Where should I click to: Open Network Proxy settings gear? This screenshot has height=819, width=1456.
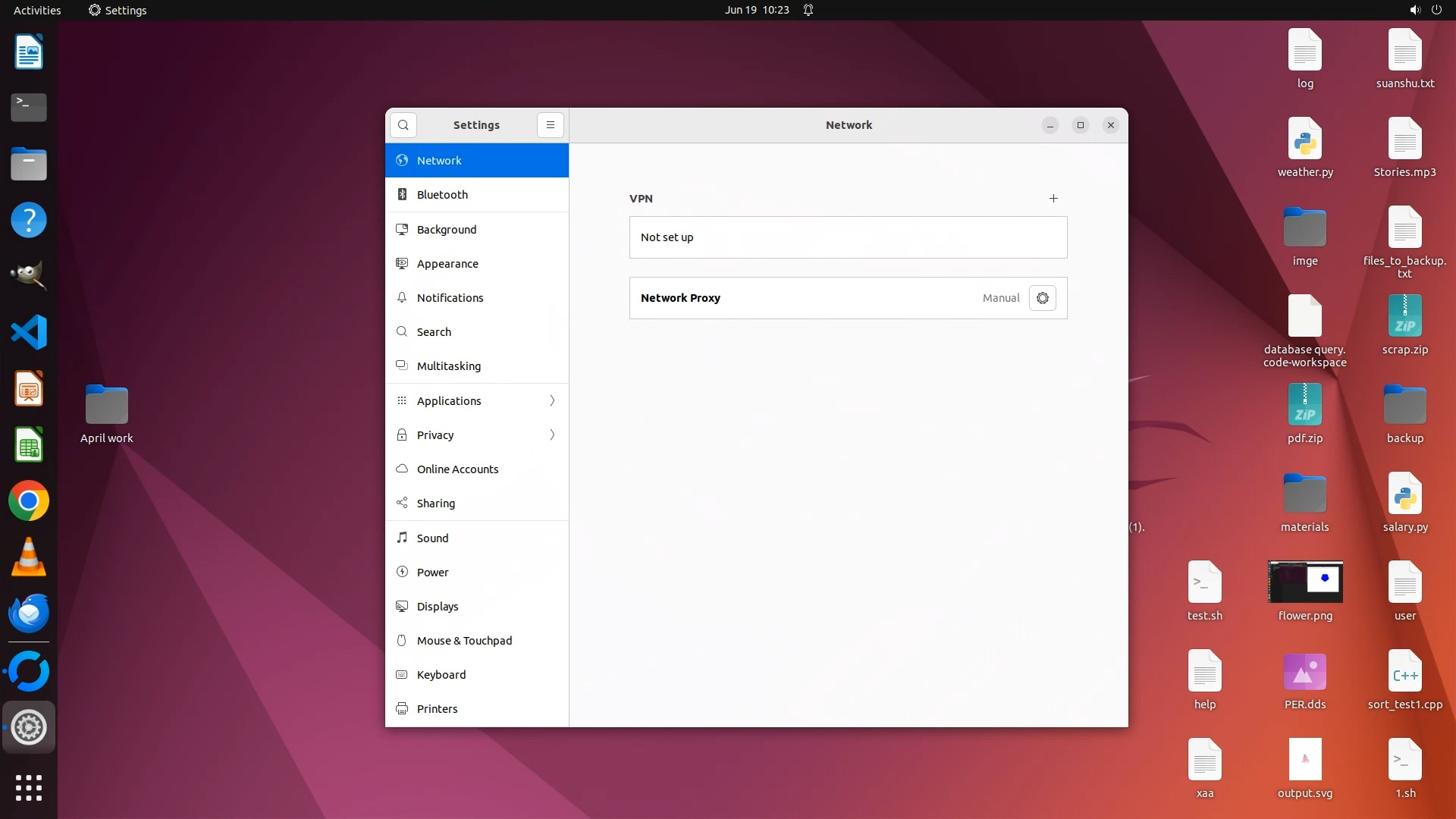pyautogui.click(x=1043, y=298)
